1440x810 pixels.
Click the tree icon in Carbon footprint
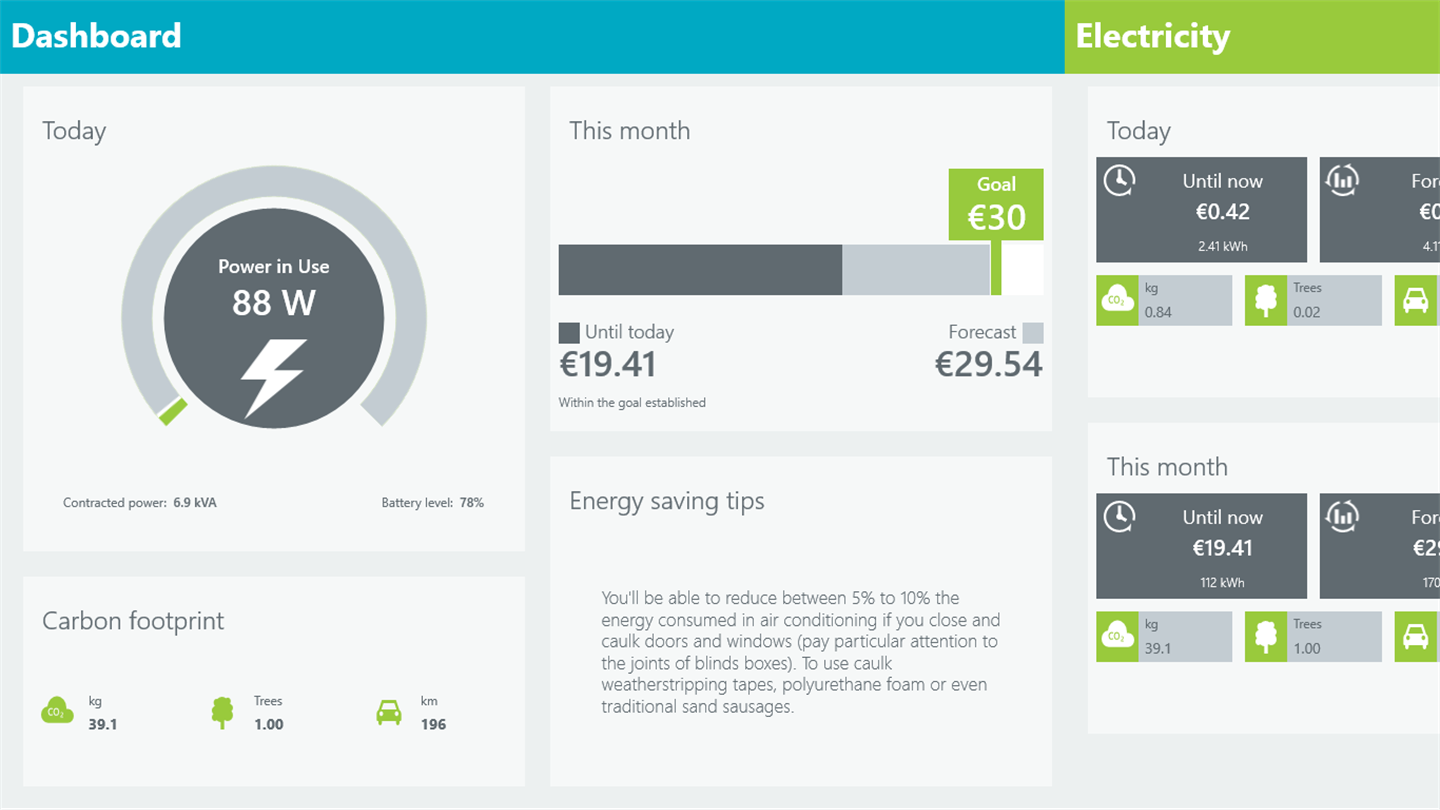(222, 712)
